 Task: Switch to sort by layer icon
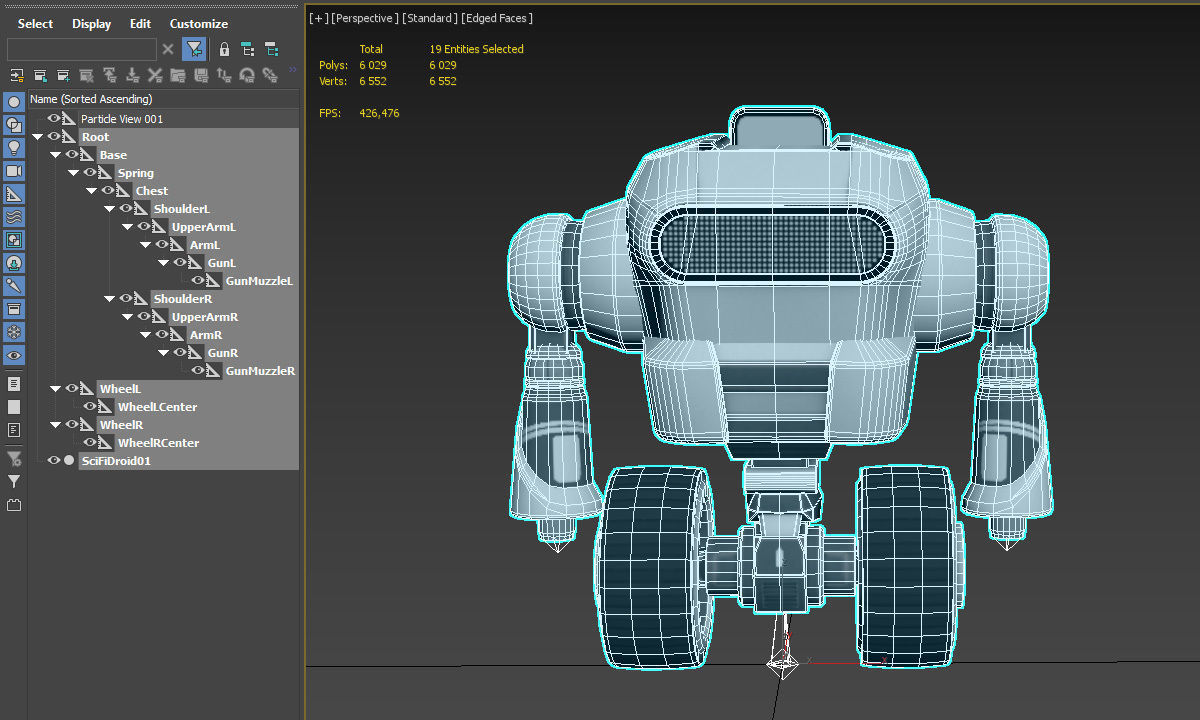[271, 49]
